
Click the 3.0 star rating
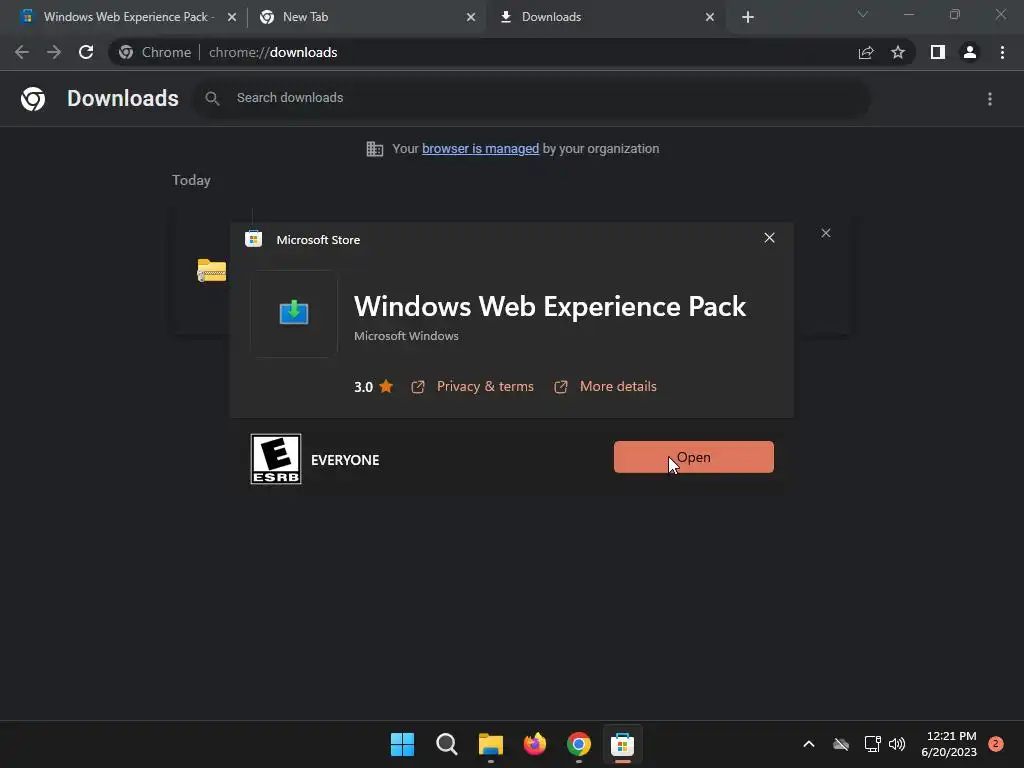[374, 387]
